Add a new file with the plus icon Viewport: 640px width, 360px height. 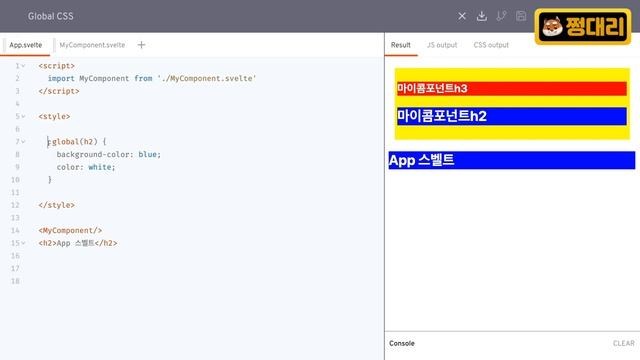click(141, 45)
